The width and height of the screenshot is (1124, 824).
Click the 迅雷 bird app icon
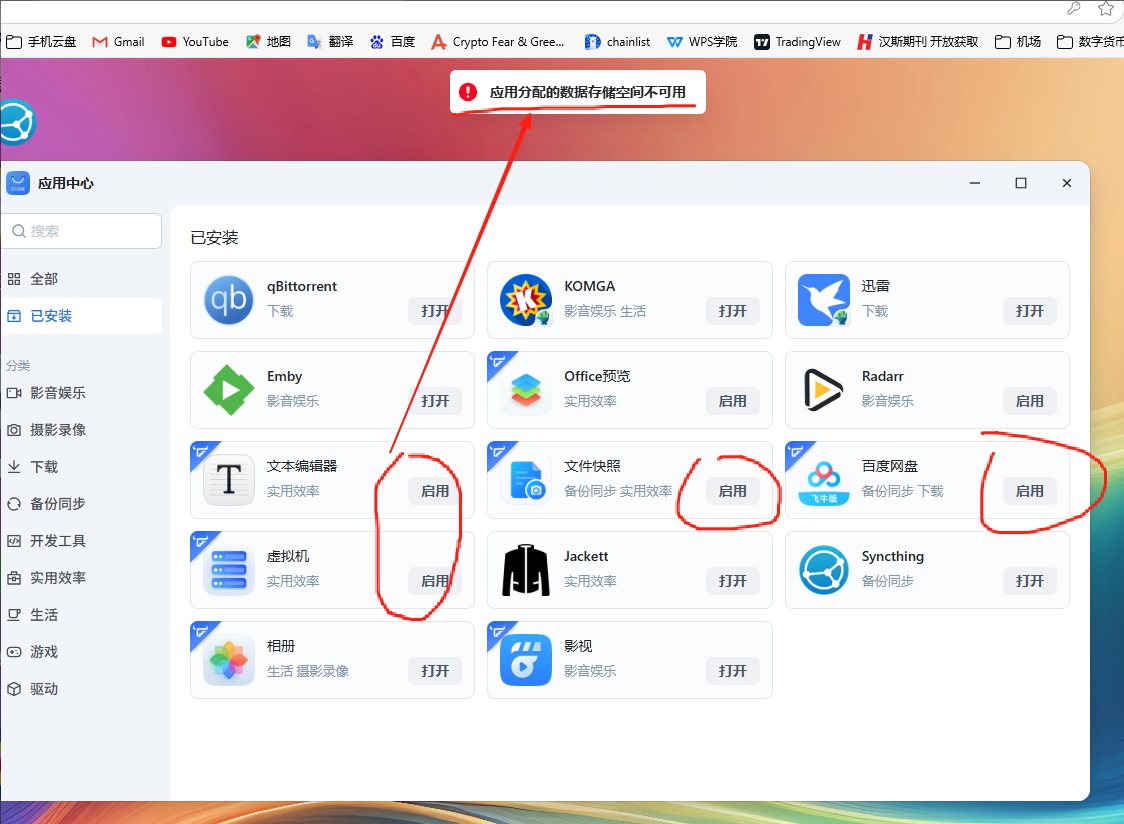point(824,300)
